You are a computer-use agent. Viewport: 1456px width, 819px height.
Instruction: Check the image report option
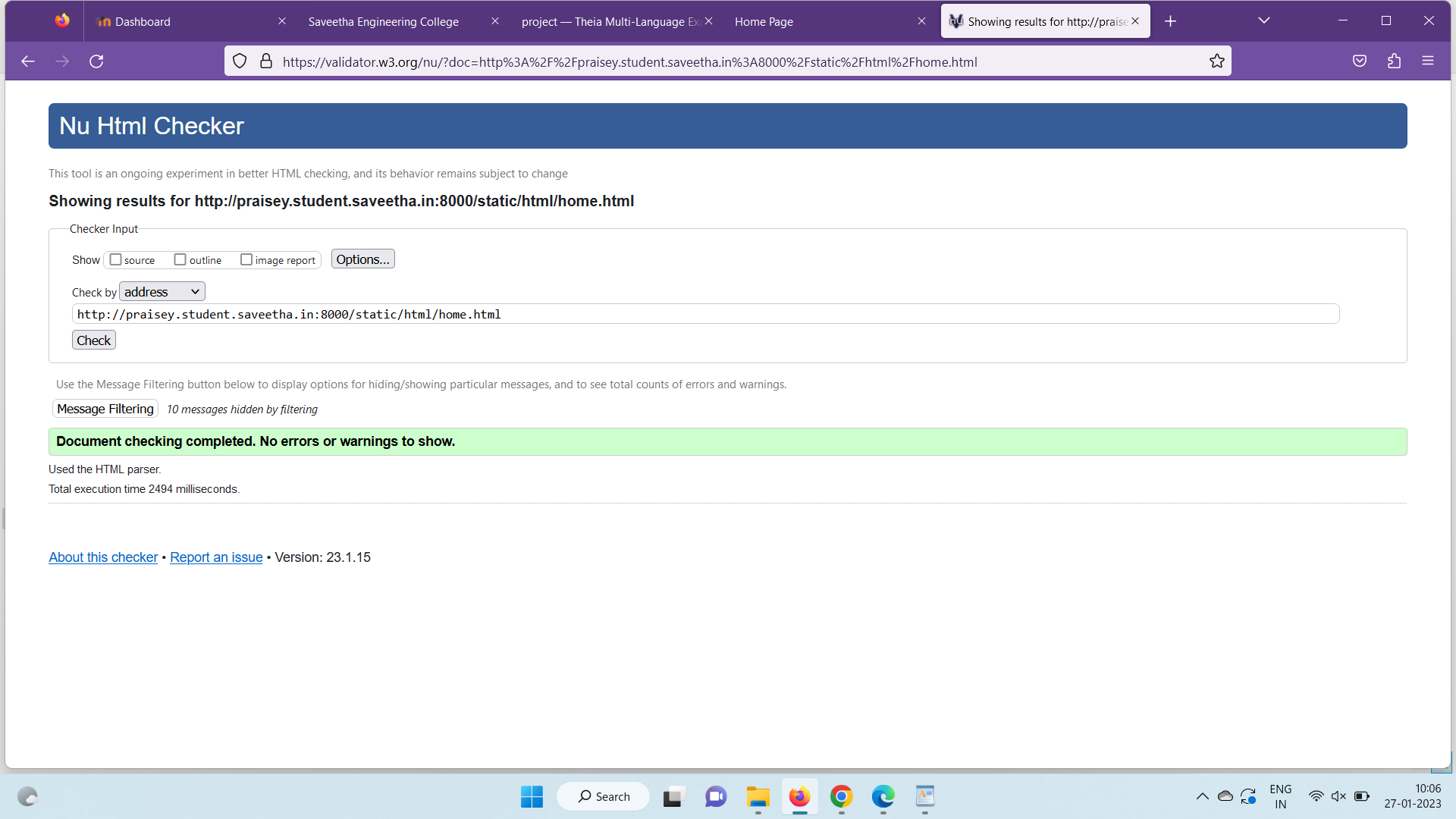[x=246, y=259]
